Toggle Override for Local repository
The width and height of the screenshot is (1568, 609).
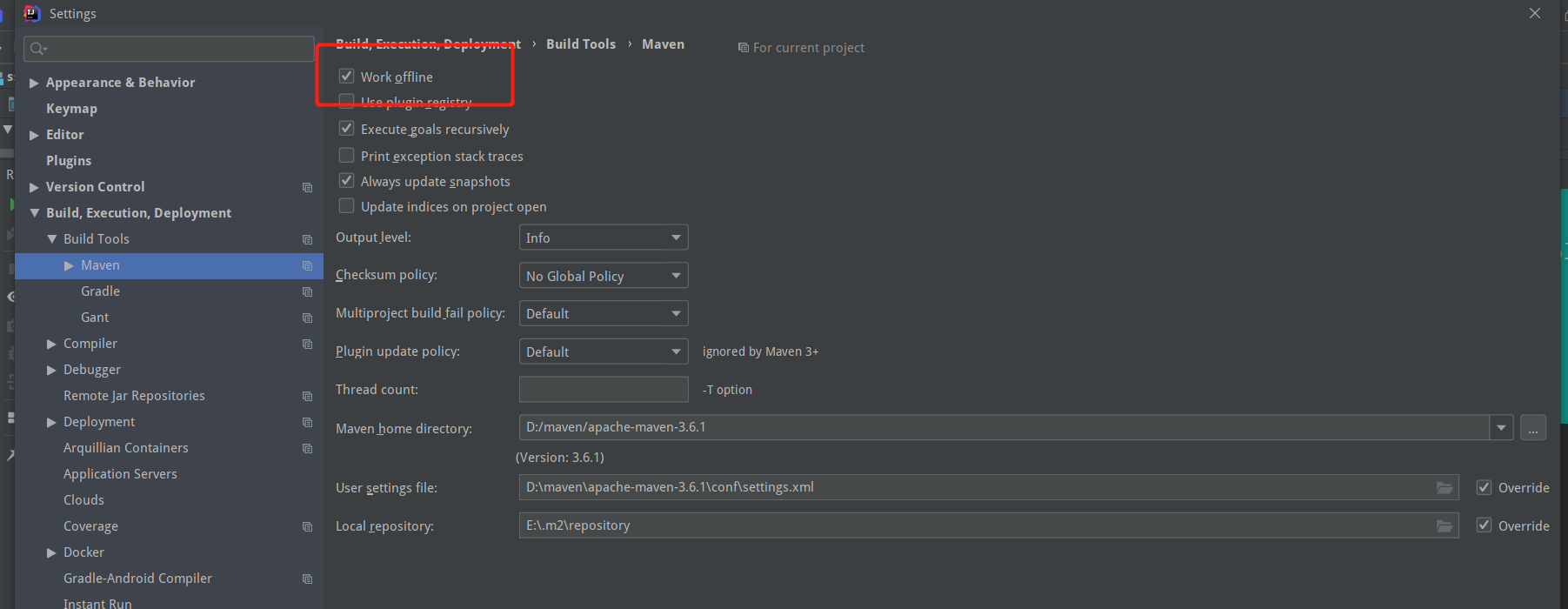tap(1485, 525)
